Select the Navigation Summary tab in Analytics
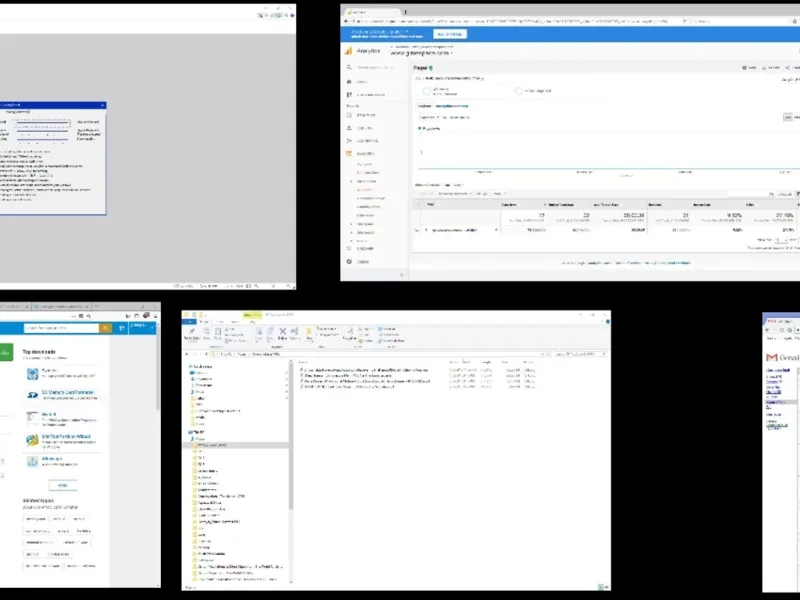Screen dimensions: 800x600 (452, 106)
